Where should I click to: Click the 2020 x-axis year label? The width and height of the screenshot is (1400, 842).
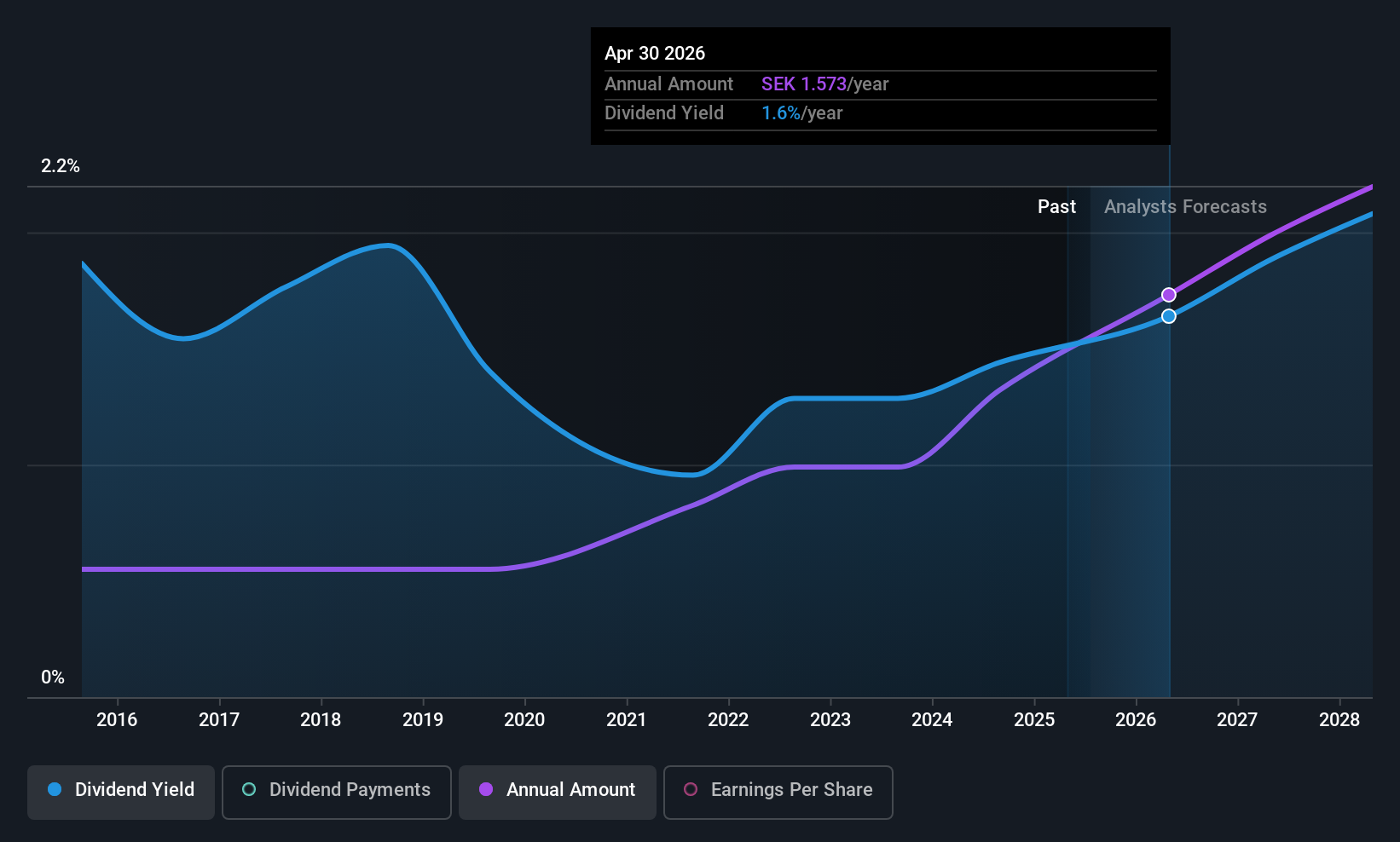tap(524, 719)
